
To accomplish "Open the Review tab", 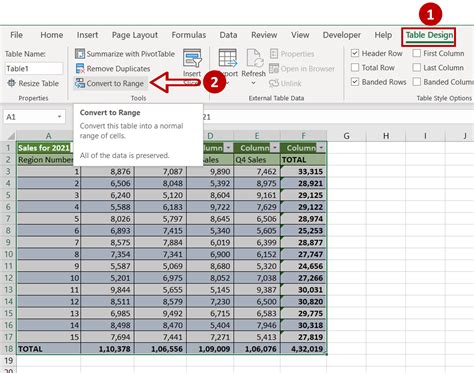I will pos(264,35).
